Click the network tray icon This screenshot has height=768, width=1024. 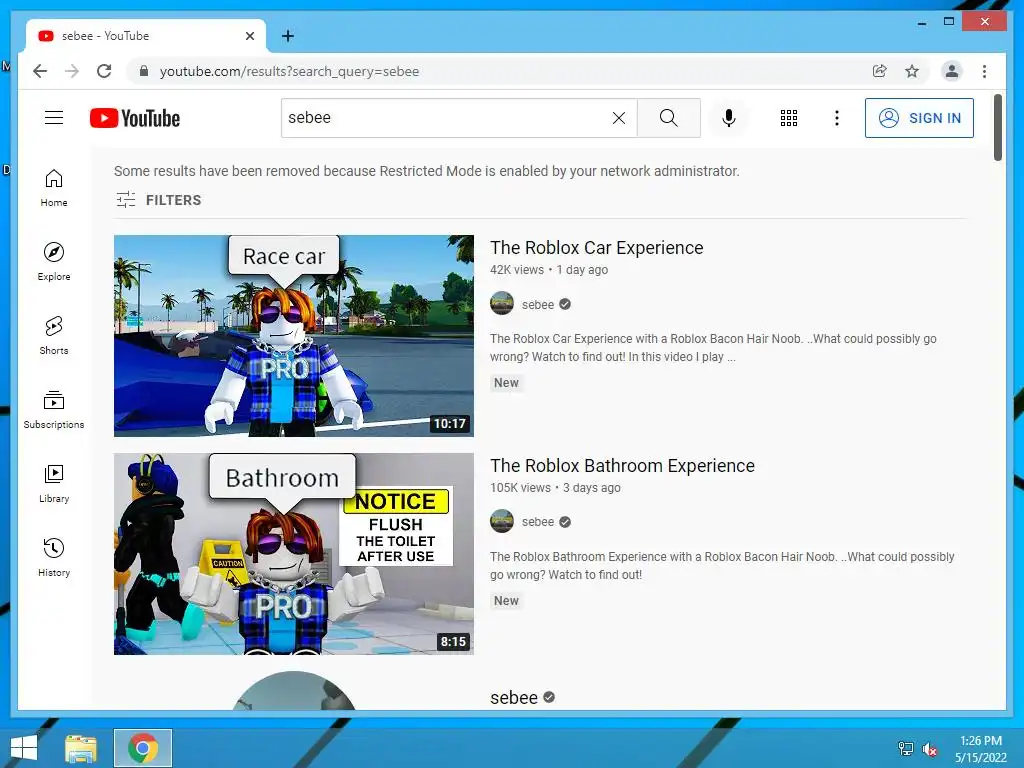(x=906, y=749)
